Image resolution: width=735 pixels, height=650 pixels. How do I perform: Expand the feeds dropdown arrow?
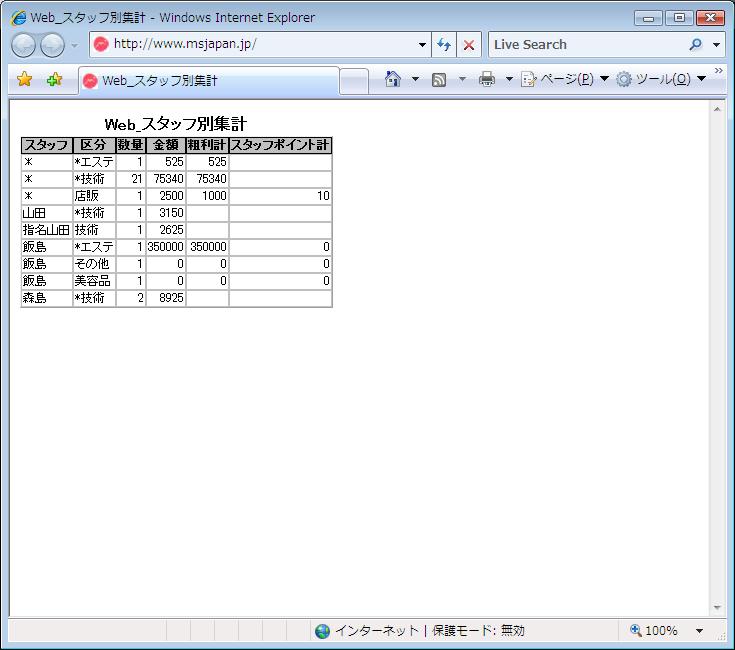point(462,79)
